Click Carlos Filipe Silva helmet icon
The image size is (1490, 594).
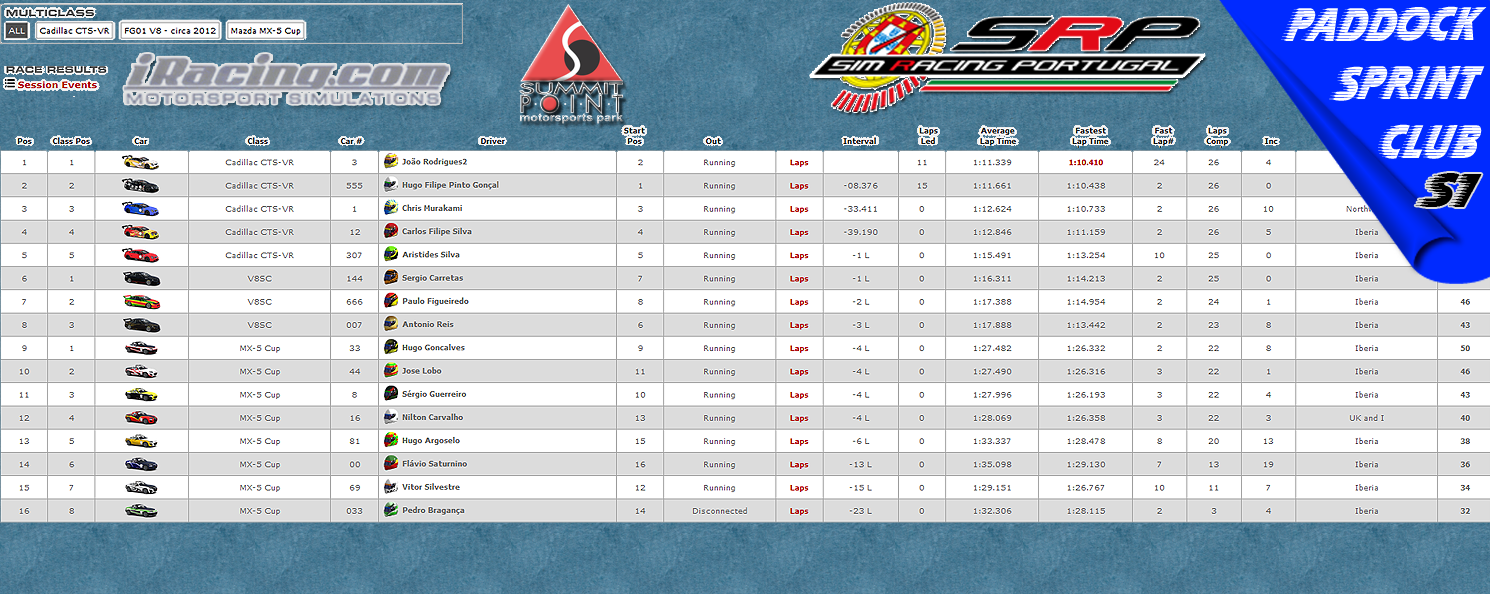[x=391, y=231]
